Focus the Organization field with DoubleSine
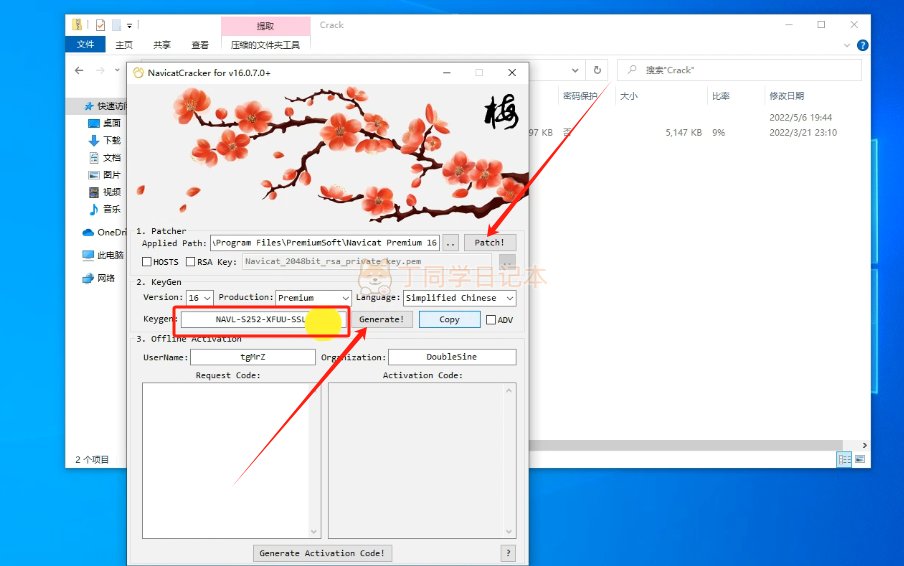Viewport: 904px width, 566px height. (452, 357)
